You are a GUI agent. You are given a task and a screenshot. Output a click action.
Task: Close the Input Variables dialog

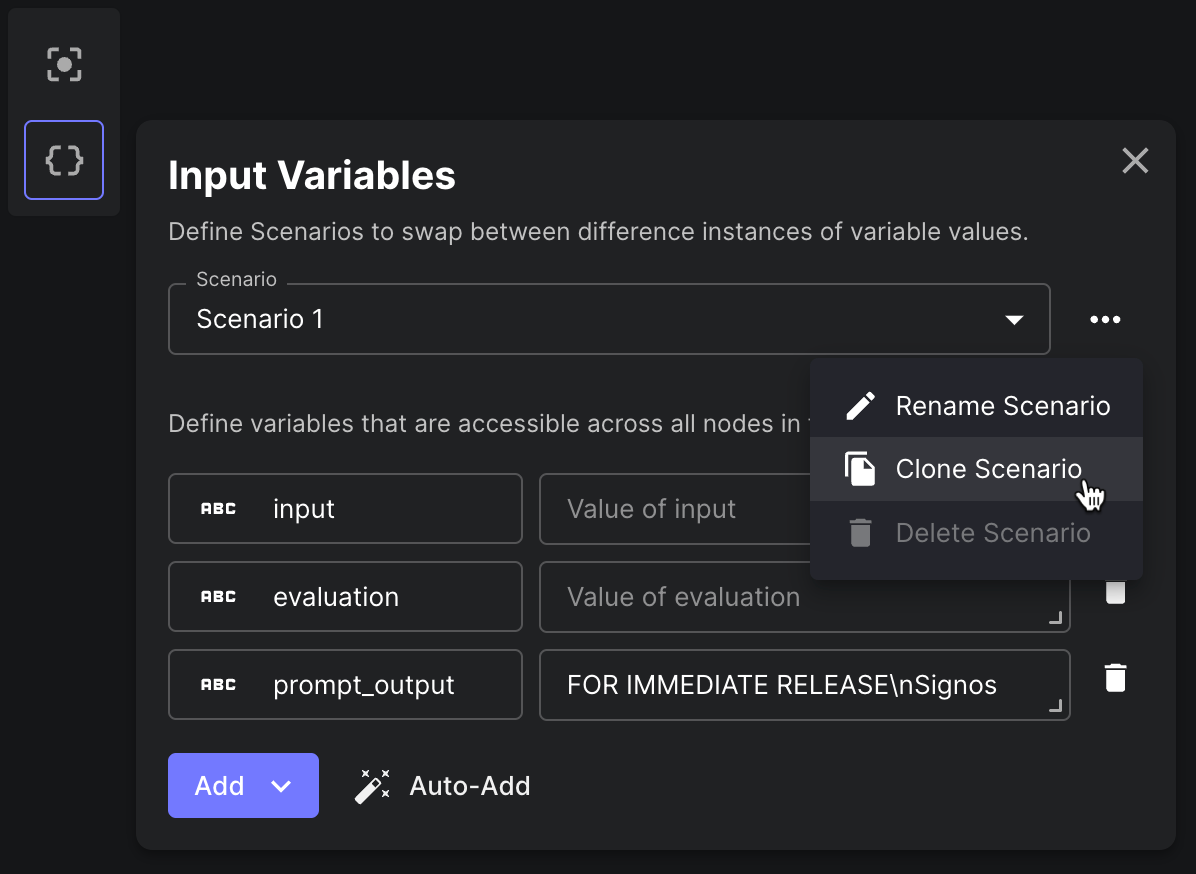(1135, 160)
